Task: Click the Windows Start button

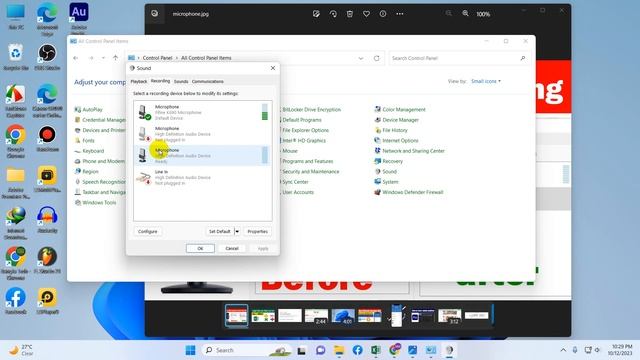Action: tap(190, 350)
